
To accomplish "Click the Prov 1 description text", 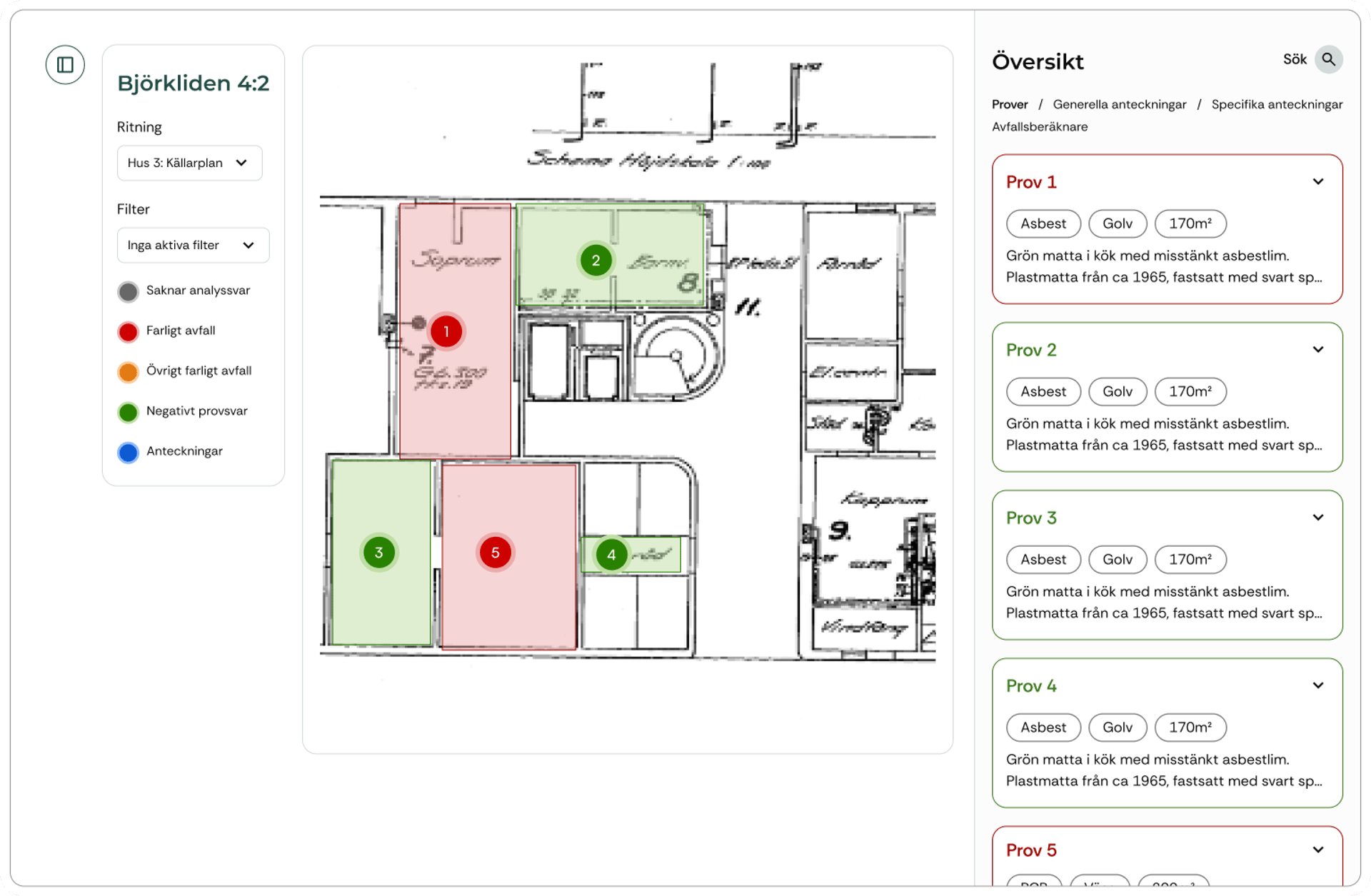I will coord(1164,266).
